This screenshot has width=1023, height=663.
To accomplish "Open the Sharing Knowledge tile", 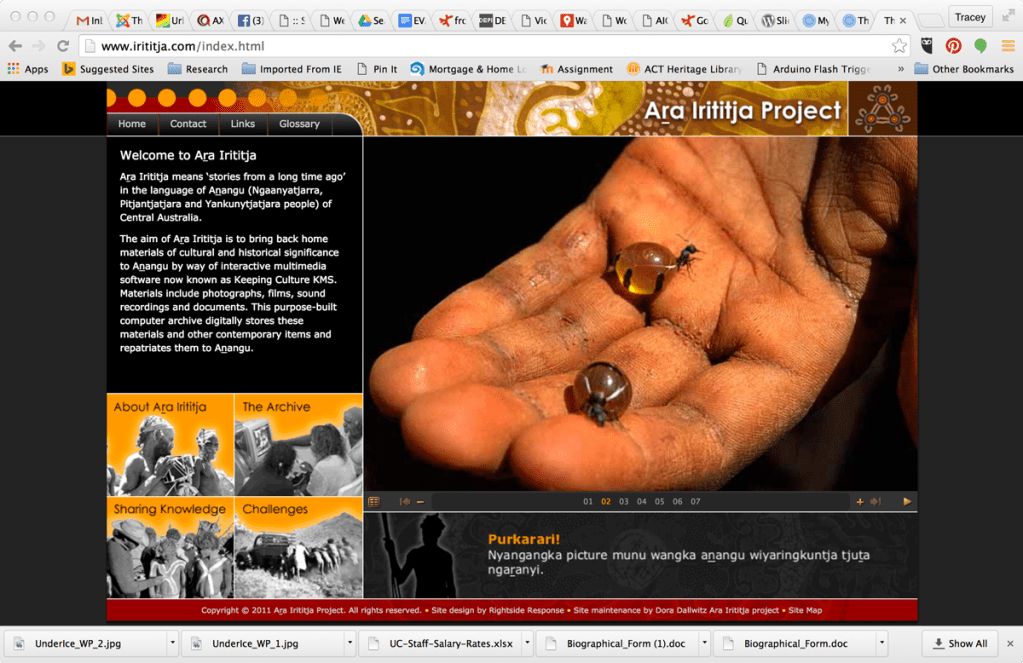I will coord(170,547).
